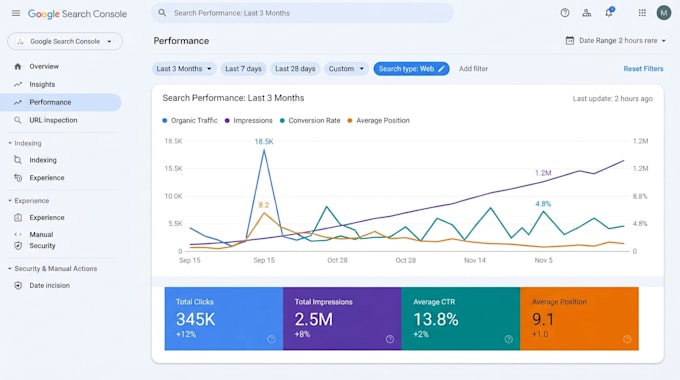Image resolution: width=680 pixels, height=380 pixels.
Task: Toggle the Impressions legend series
Action: [248, 121]
